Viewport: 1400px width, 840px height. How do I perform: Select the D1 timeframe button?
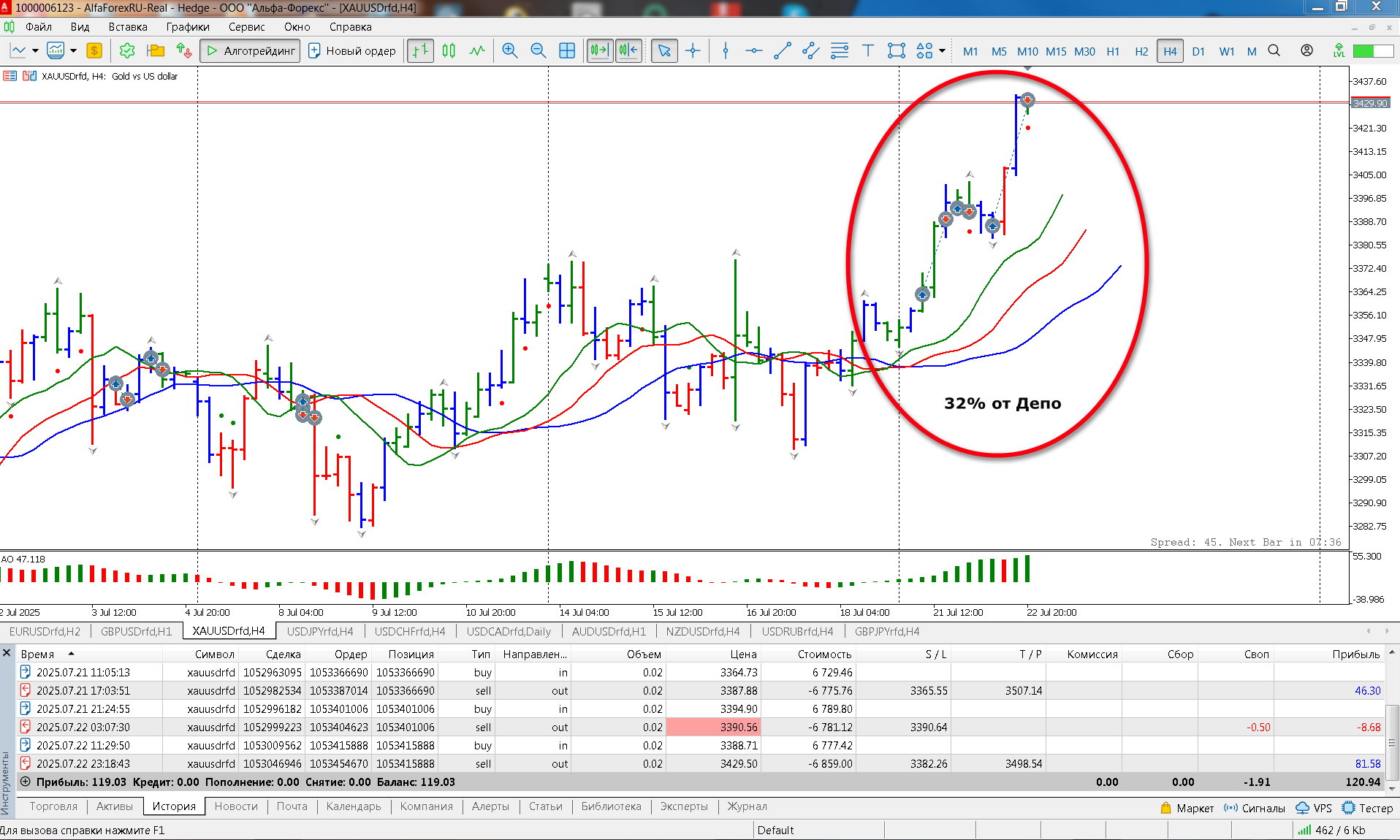[1198, 51]
